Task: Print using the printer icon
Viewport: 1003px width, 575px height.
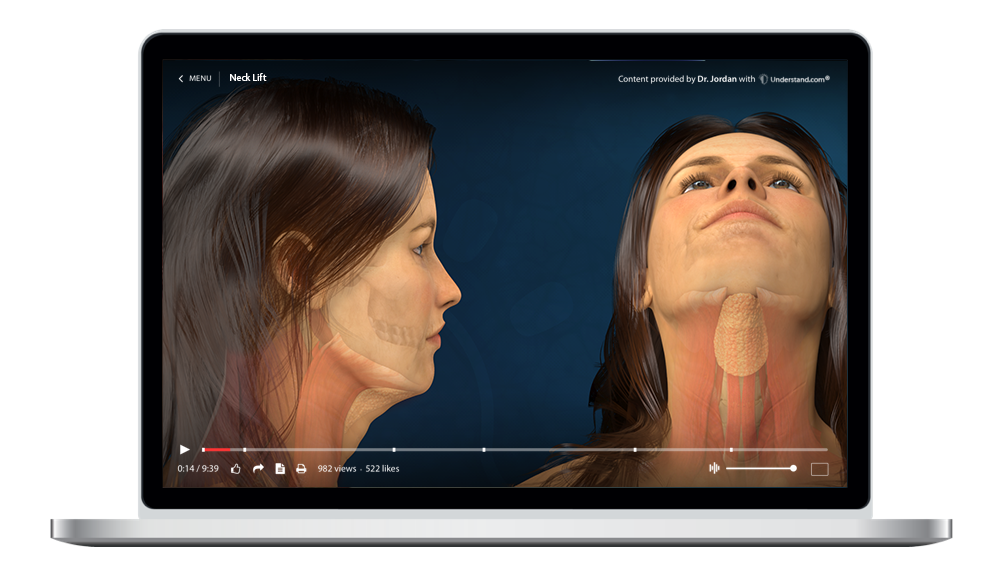Action: tap(301, 469)
